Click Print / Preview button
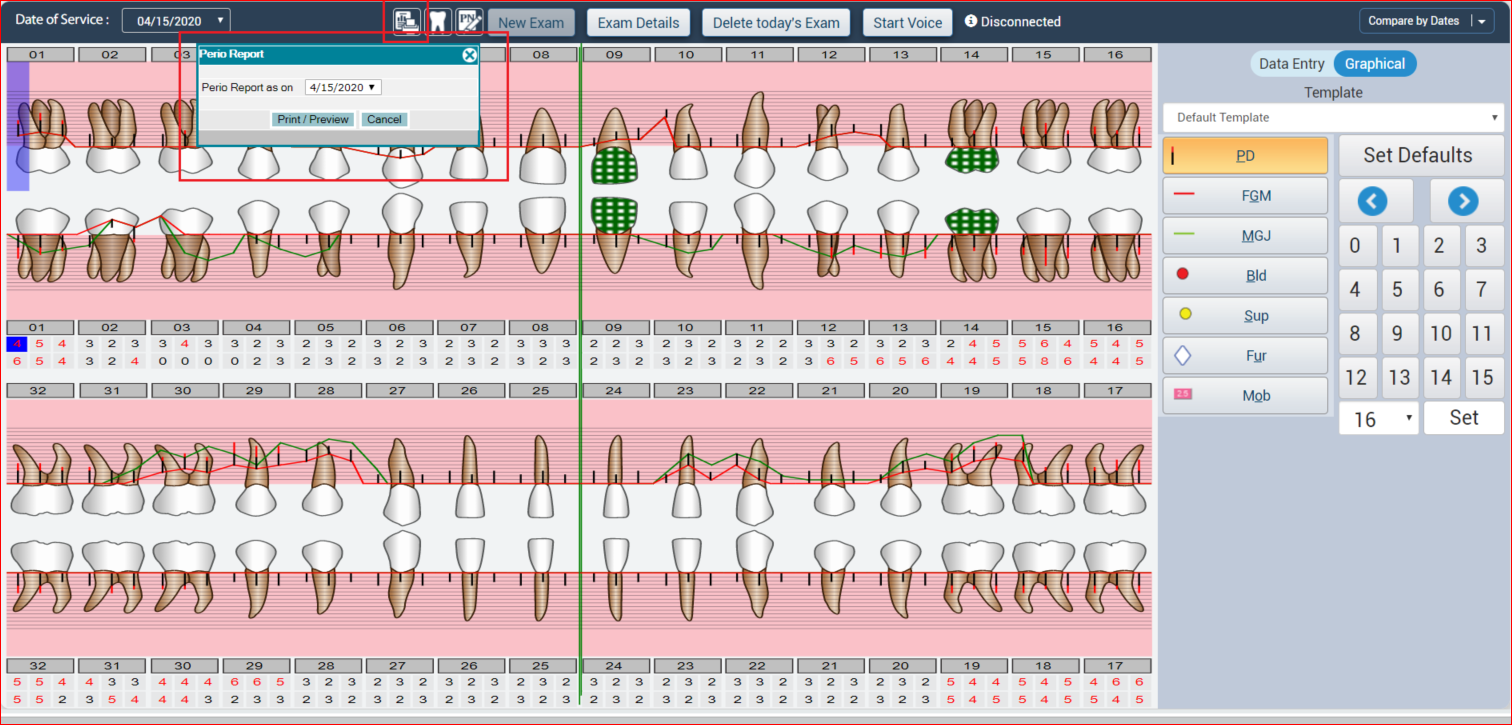Viewport: 1512px width, 725px height. click(x=313, y=120)
